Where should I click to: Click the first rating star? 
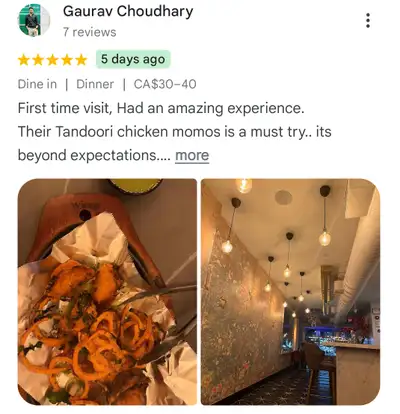[x=24, y=60]
